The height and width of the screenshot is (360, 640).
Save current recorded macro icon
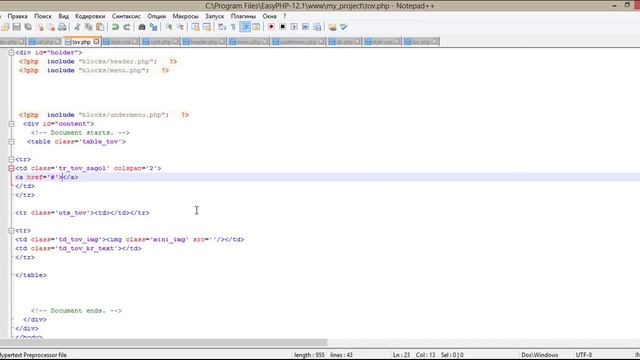(317, 27)
